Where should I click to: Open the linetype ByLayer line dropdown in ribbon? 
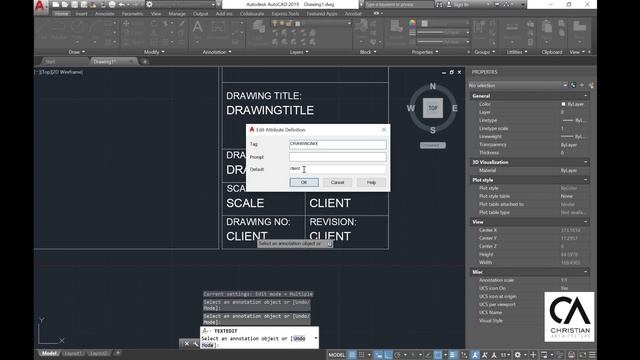pos(444,42)
